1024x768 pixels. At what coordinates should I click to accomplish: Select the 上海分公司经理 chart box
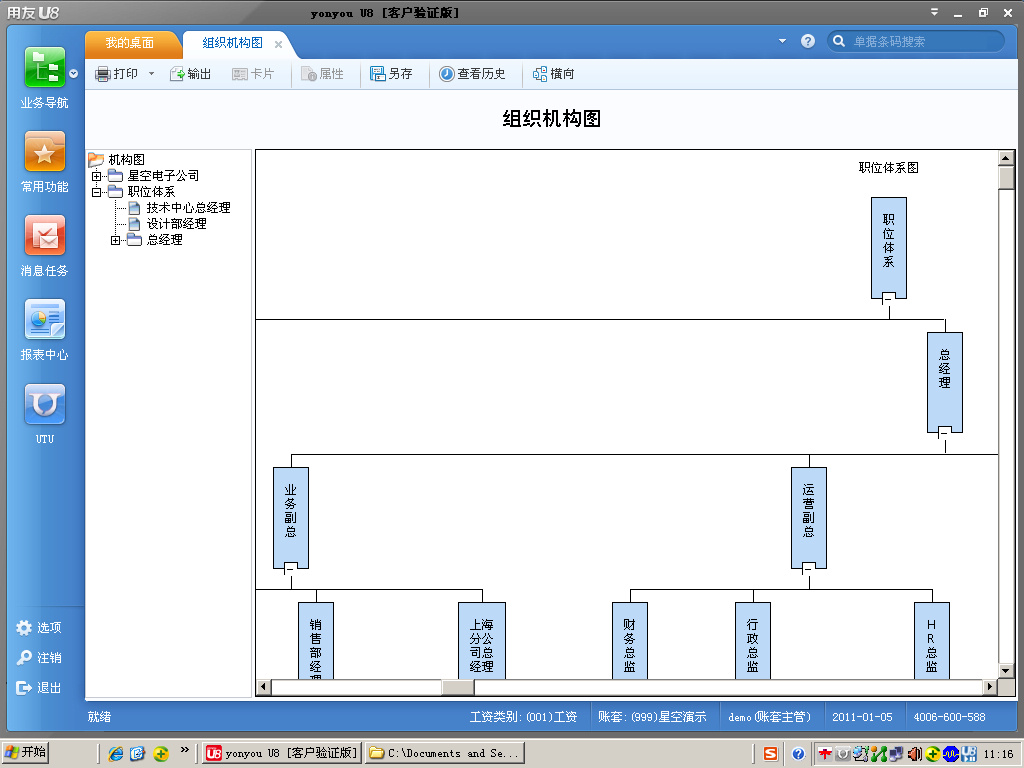[x=482, y=641]
